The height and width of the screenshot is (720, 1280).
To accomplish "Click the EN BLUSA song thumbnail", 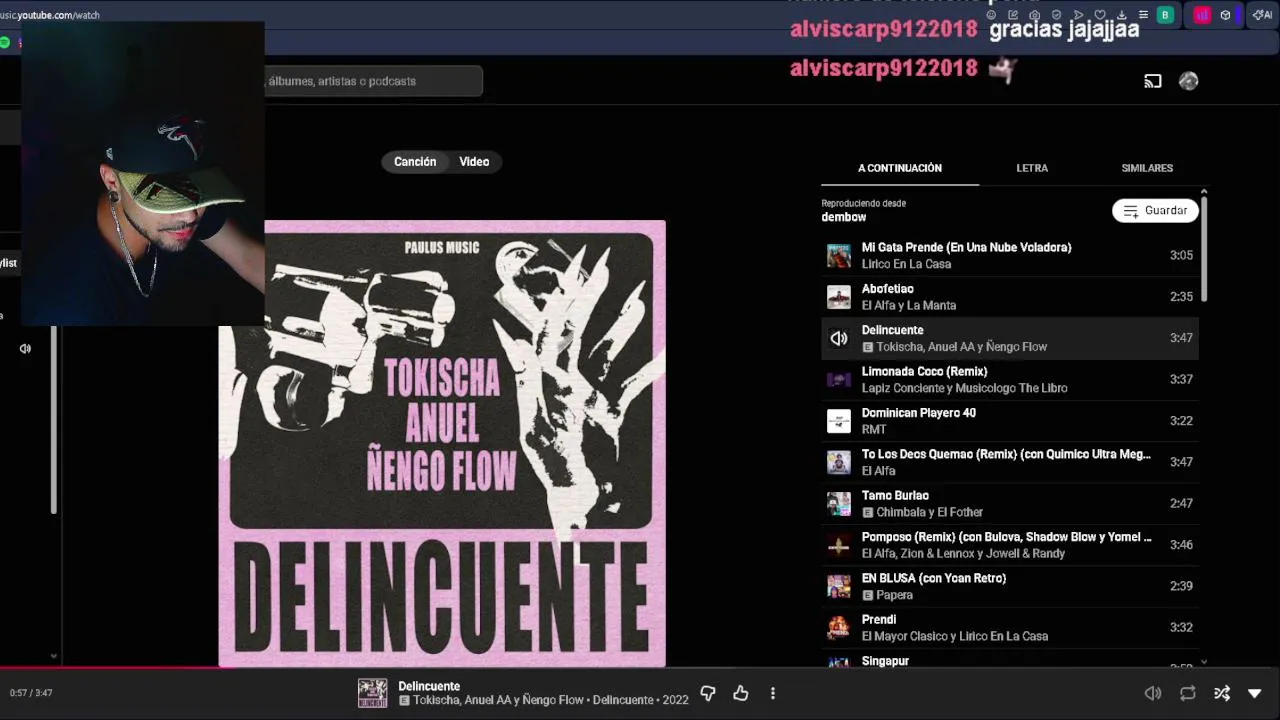I will [839, 586].
